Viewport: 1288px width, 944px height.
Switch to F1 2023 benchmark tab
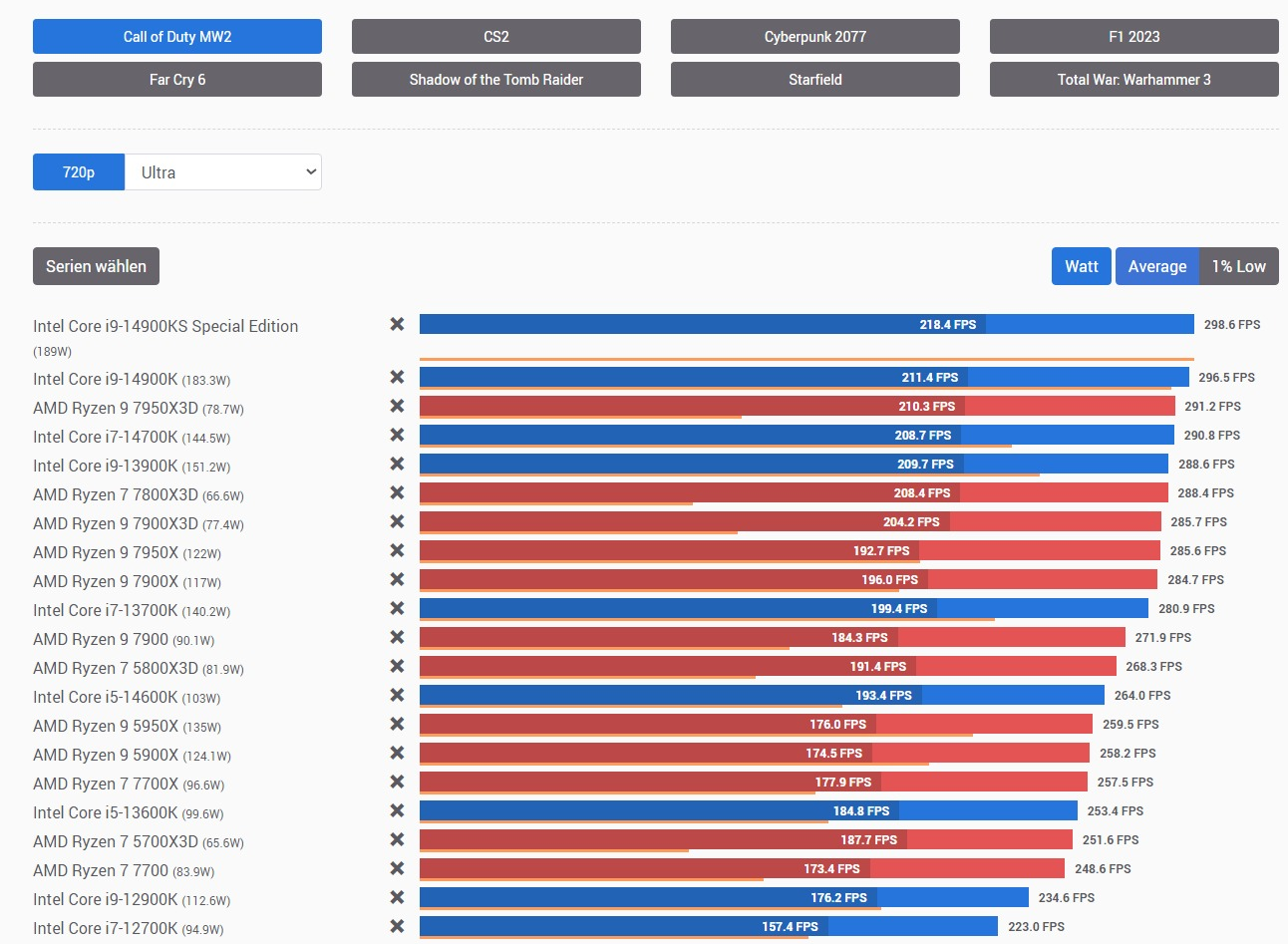coord(1134,37)
